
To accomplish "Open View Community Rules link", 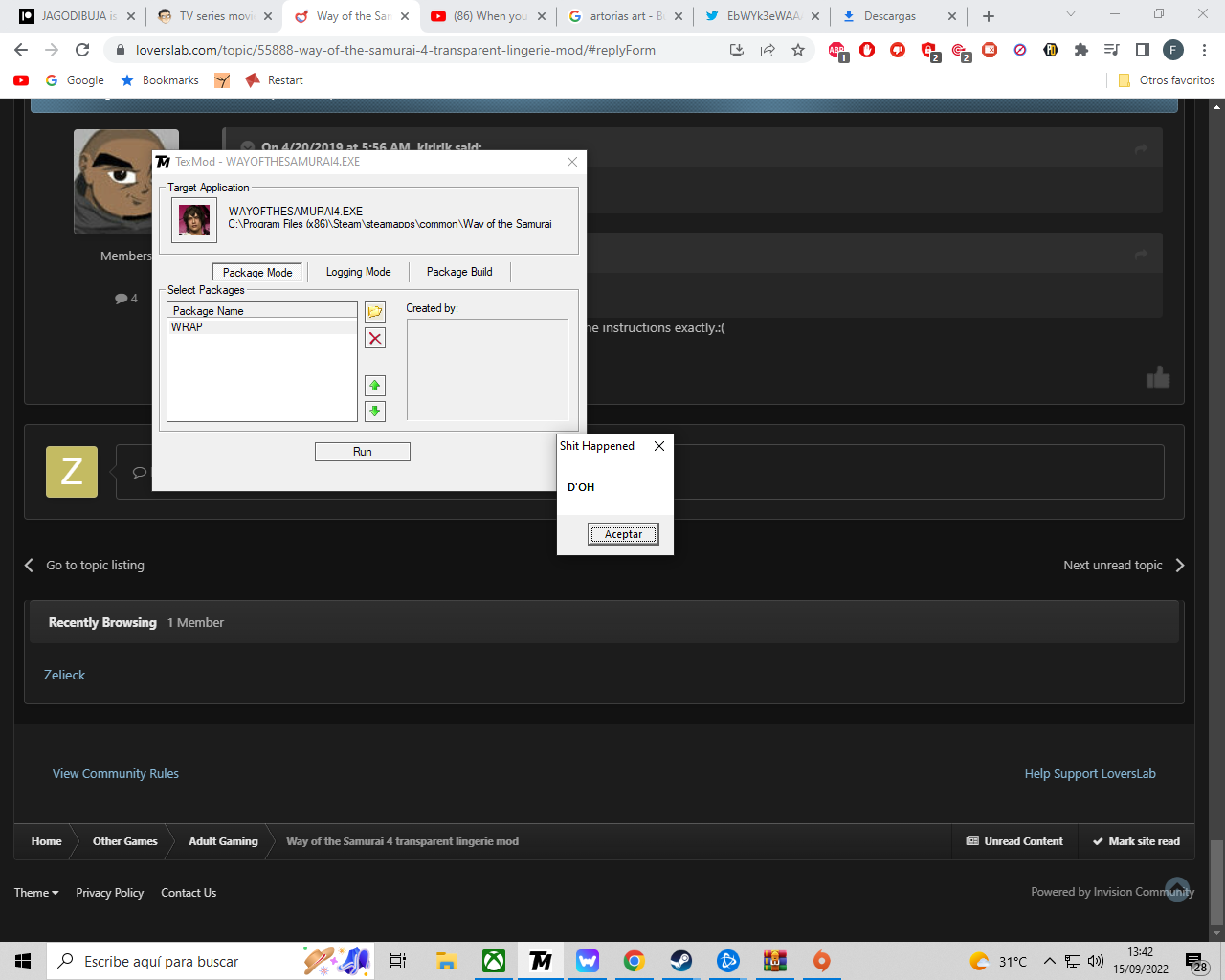I will point(116,773).
